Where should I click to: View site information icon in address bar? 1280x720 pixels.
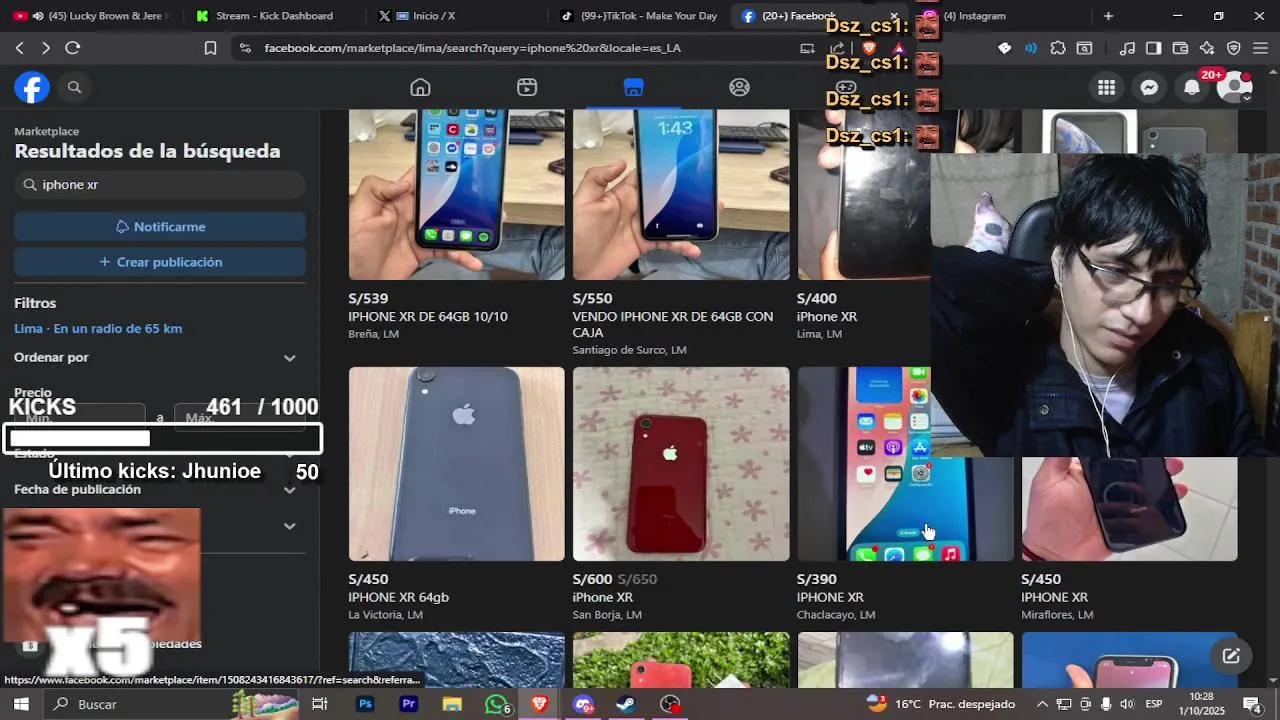245,47
